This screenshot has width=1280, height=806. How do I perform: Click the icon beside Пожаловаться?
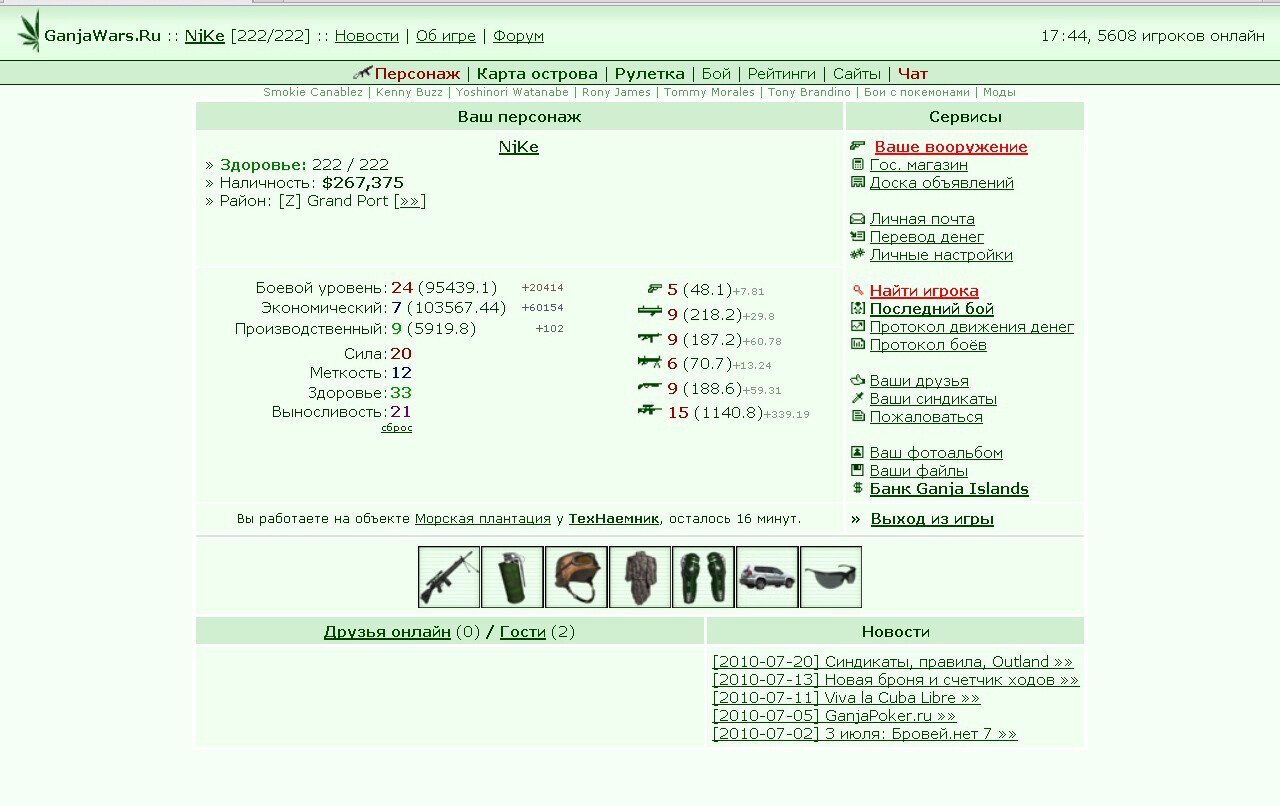[x=858, y=416]
